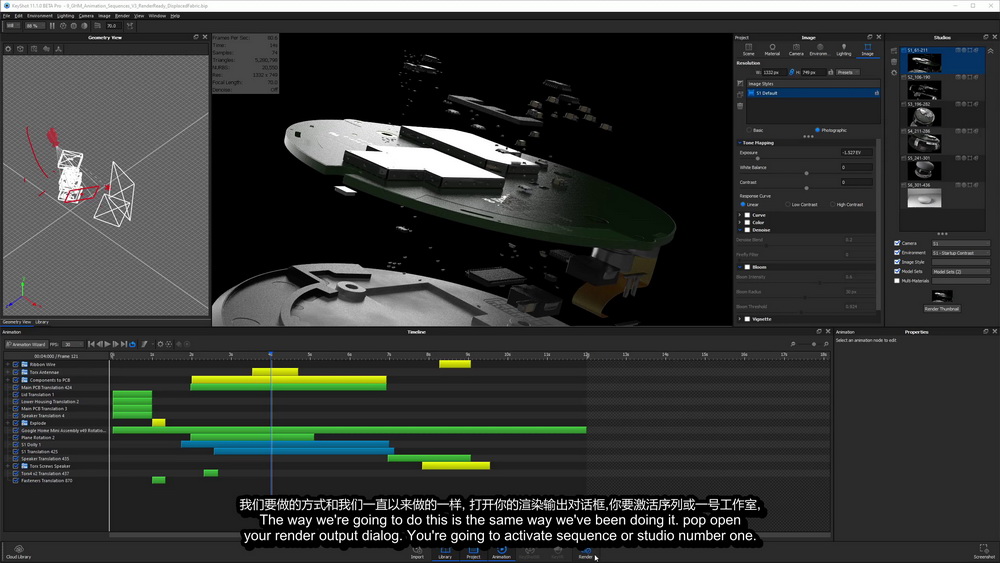Switch to the Camera tab in Project
Viewport: 1000px width, 563px height.
click(x=796, y=50)
